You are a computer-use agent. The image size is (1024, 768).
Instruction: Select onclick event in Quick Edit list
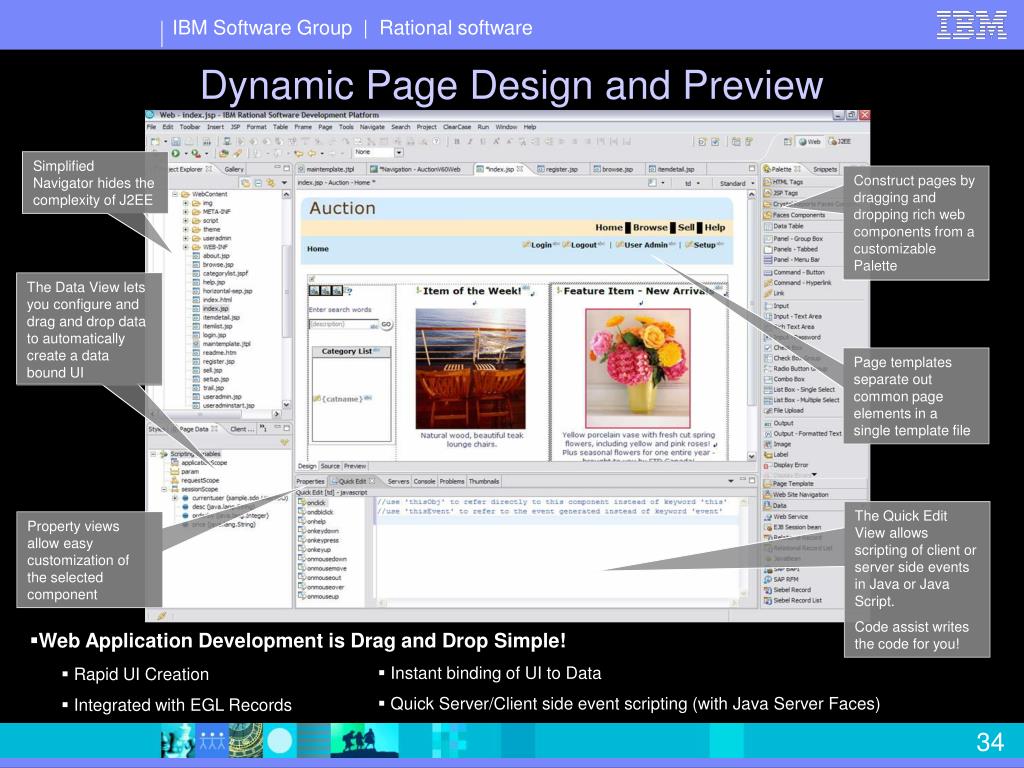[x=312, y=503]
